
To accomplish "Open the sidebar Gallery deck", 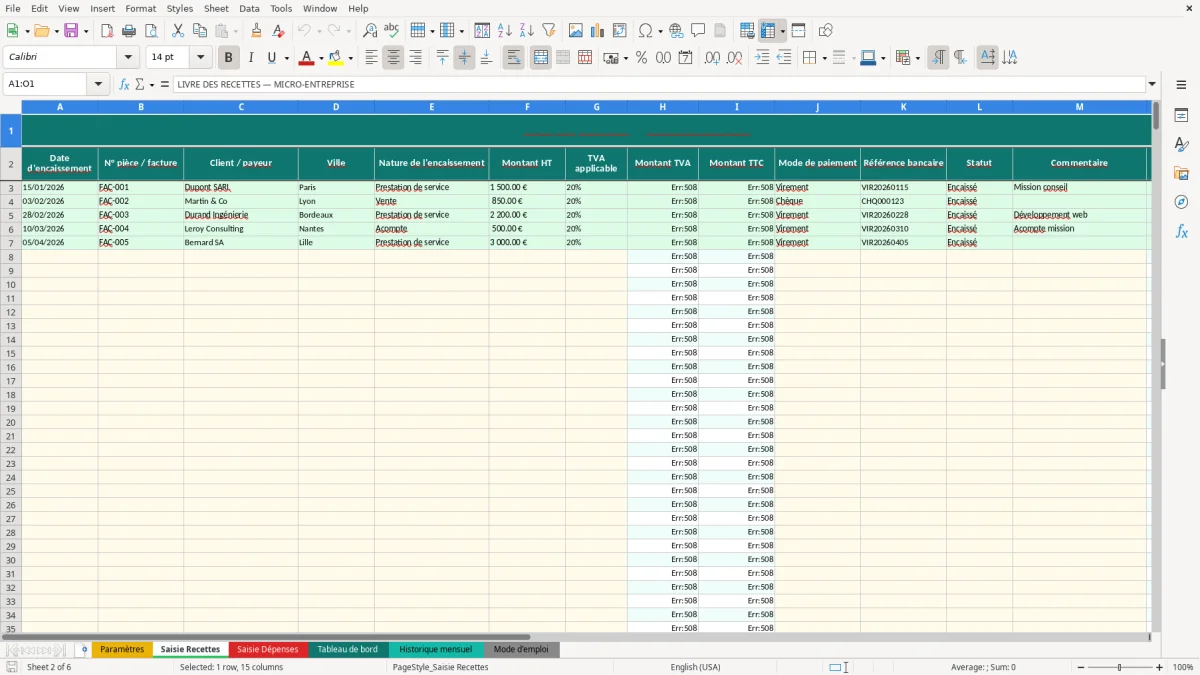I will (1181, 174).
